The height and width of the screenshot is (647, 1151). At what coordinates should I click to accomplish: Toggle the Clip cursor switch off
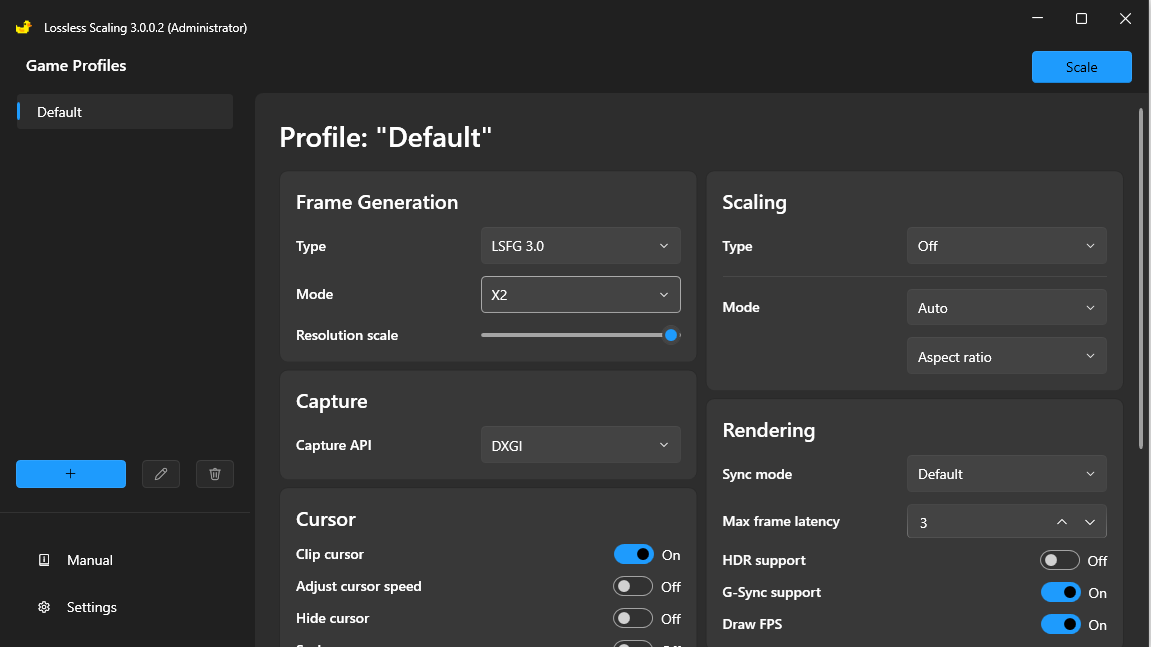coord(633,554)
